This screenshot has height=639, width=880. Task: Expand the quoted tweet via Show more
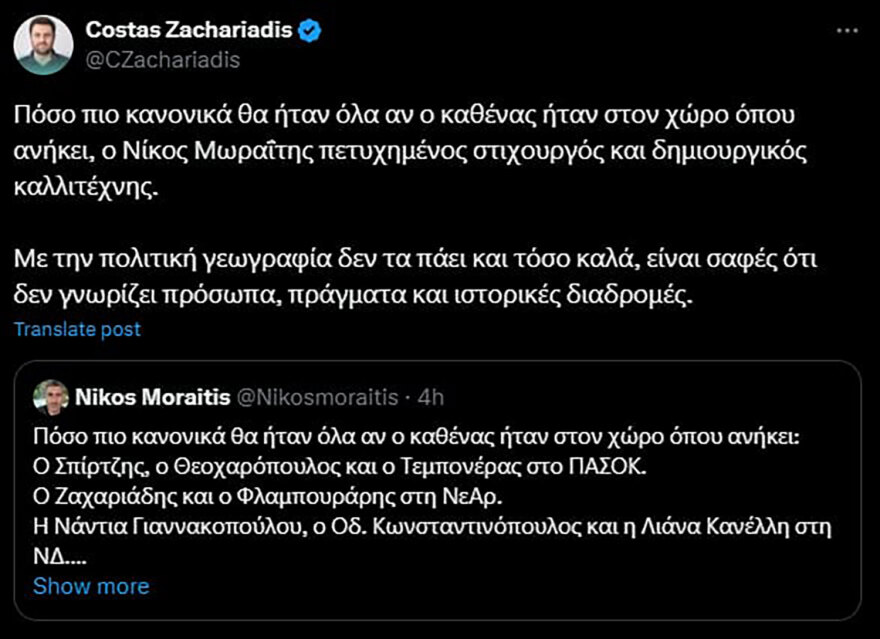[90, 586]
